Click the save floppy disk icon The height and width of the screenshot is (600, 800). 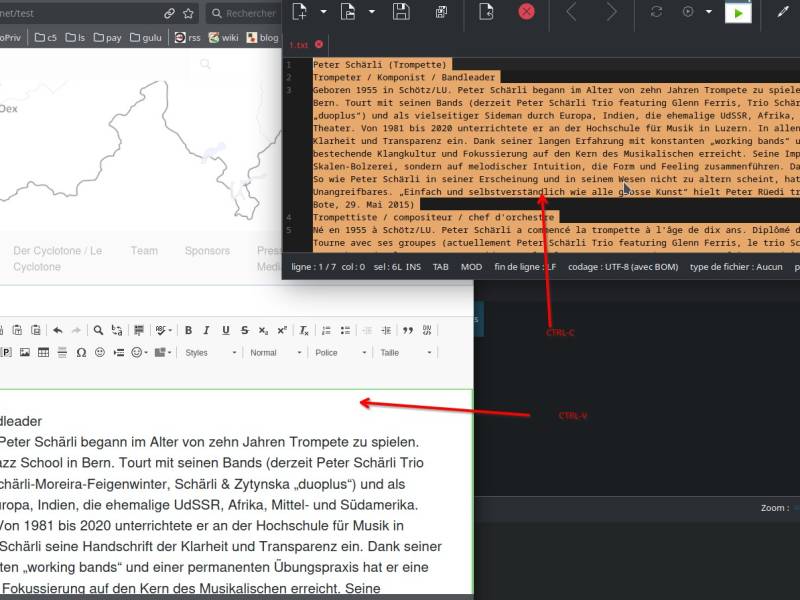tap(401, 12)
